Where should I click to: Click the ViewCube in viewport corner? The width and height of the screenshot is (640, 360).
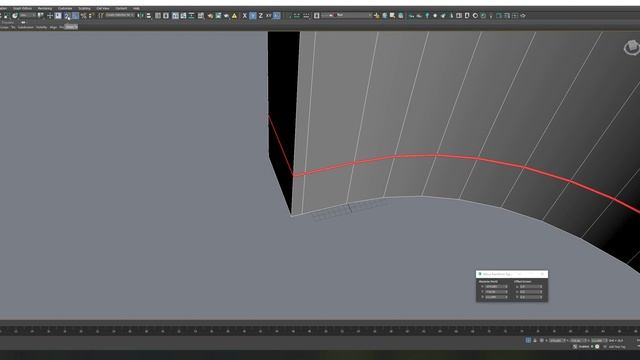coord(631,47)
